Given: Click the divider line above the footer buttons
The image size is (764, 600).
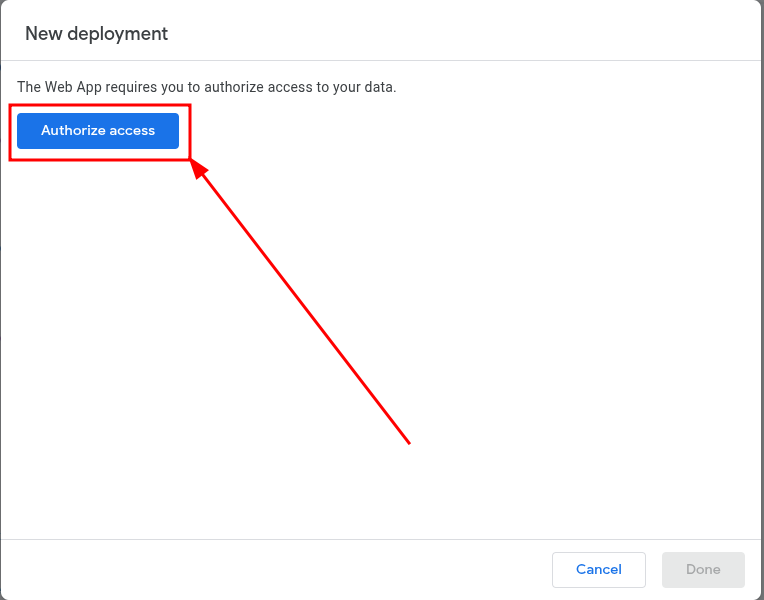Looking at the screenshot, I should click(382, 539).
